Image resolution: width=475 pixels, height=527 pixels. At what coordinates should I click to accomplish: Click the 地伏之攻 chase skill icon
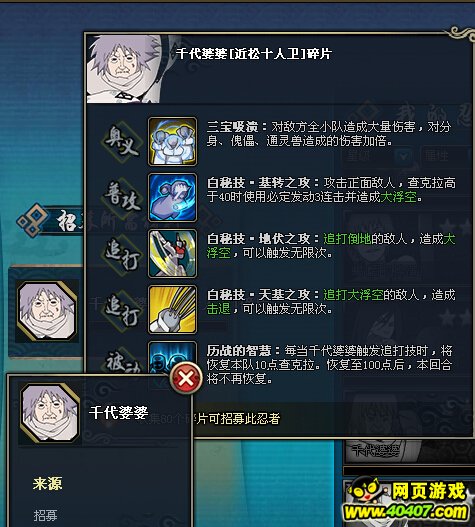coord(172,253)
